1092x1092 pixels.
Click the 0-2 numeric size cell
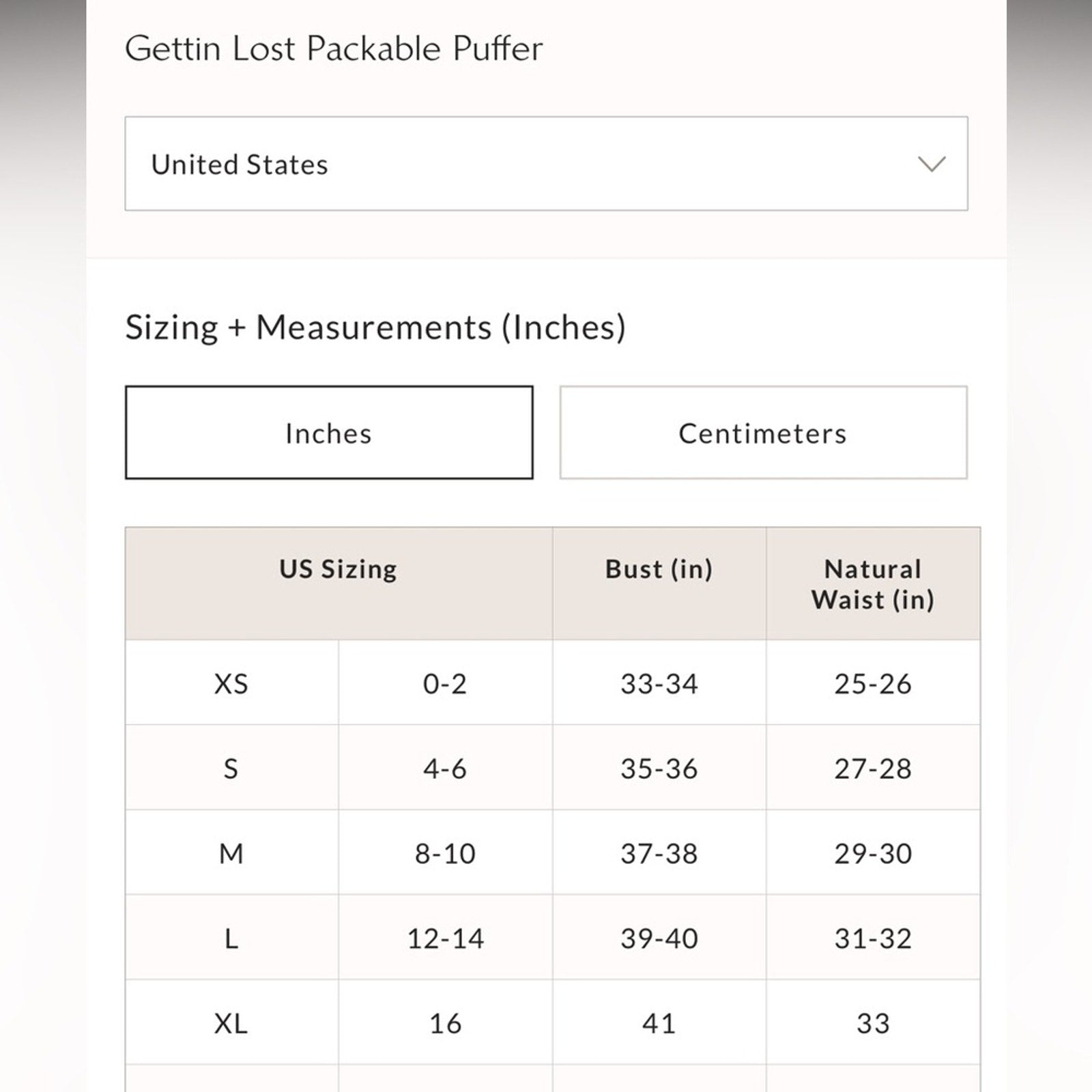click(444, 683)
